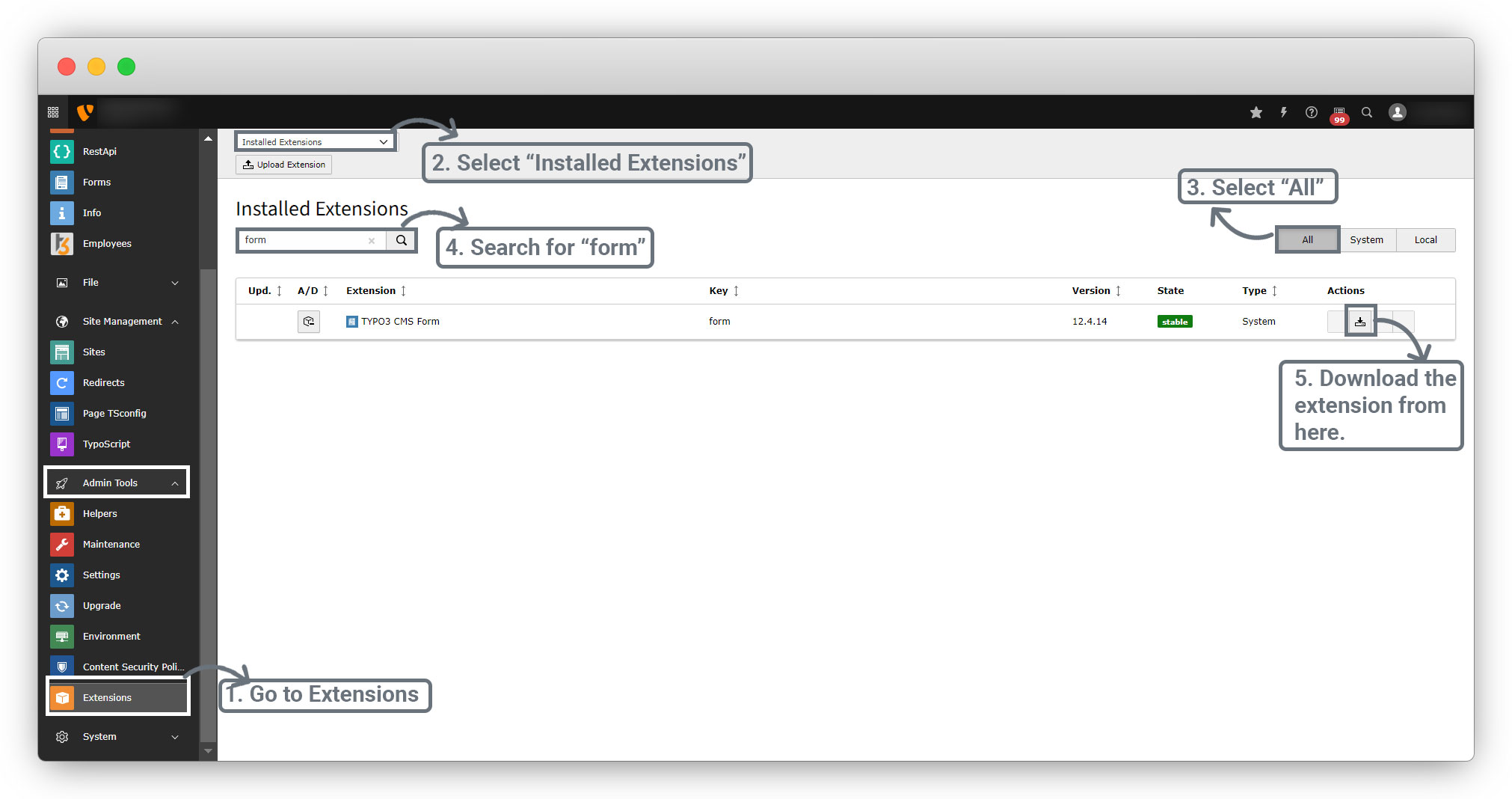Deactivate the TYPO3 CMS Form extension
Screen dimensions: 1512x799
click(308, 322)
